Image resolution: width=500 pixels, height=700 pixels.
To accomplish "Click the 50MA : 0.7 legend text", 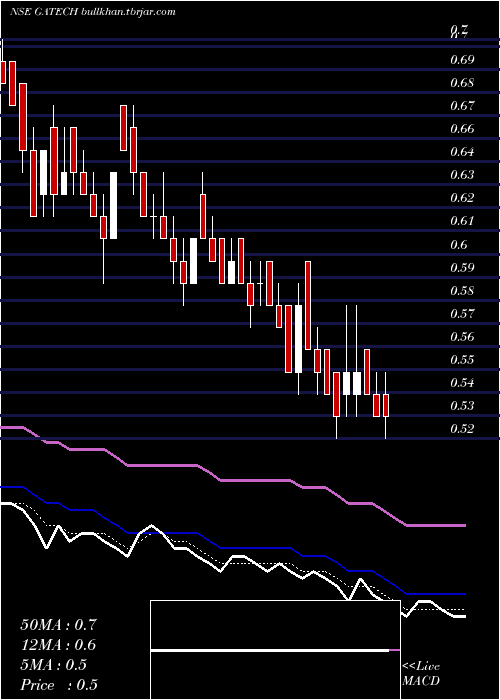I will (58, 625).
